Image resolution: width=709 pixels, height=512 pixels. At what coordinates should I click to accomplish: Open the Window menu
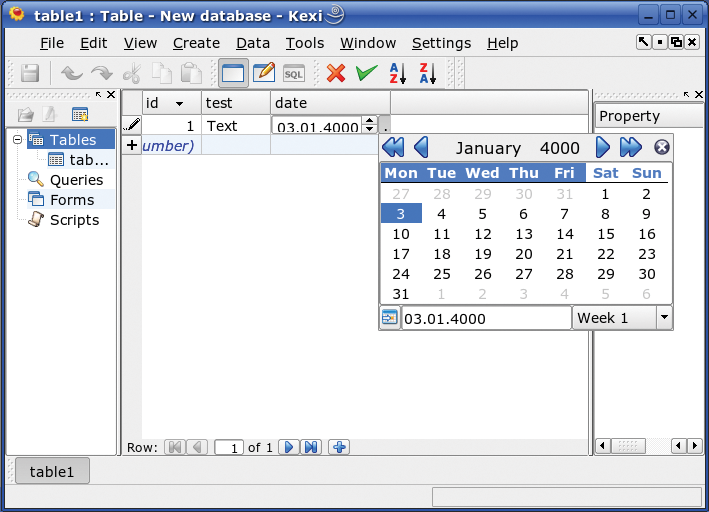pyautogui.click(x=368, y=43)
